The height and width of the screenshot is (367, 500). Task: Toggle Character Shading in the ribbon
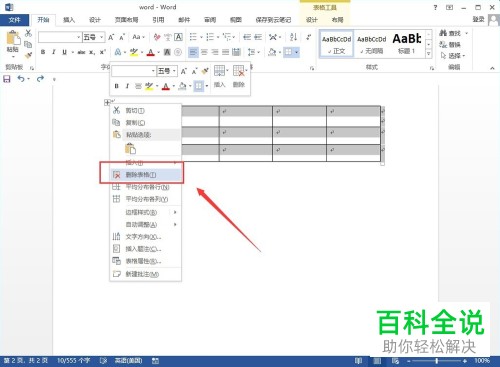click(167, 52)
